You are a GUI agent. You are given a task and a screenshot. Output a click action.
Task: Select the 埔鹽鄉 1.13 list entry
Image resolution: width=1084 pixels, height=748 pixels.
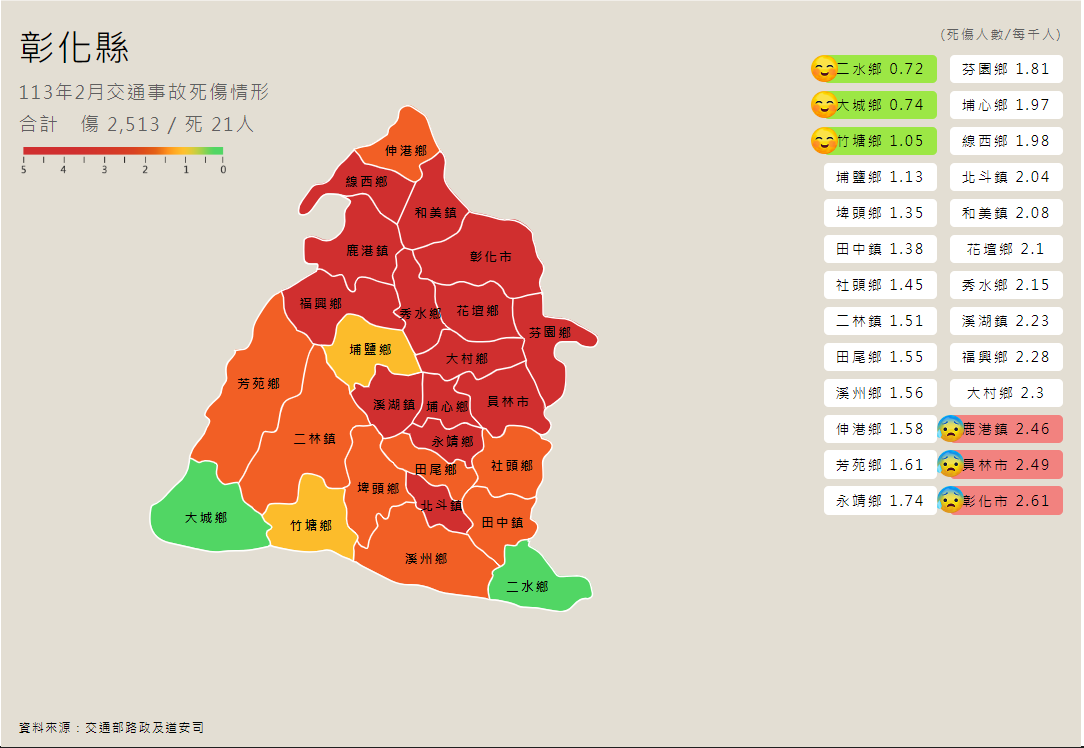880,177
